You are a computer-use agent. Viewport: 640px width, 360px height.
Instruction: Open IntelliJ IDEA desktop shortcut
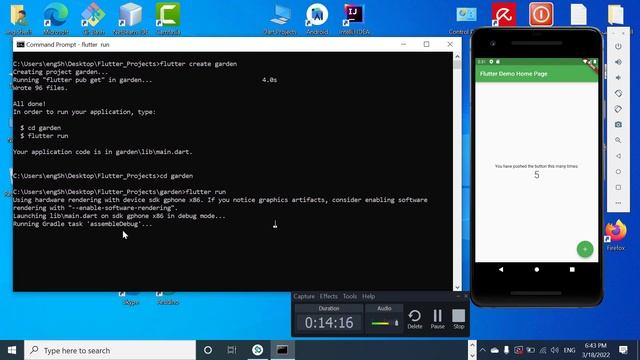[354, 19]
